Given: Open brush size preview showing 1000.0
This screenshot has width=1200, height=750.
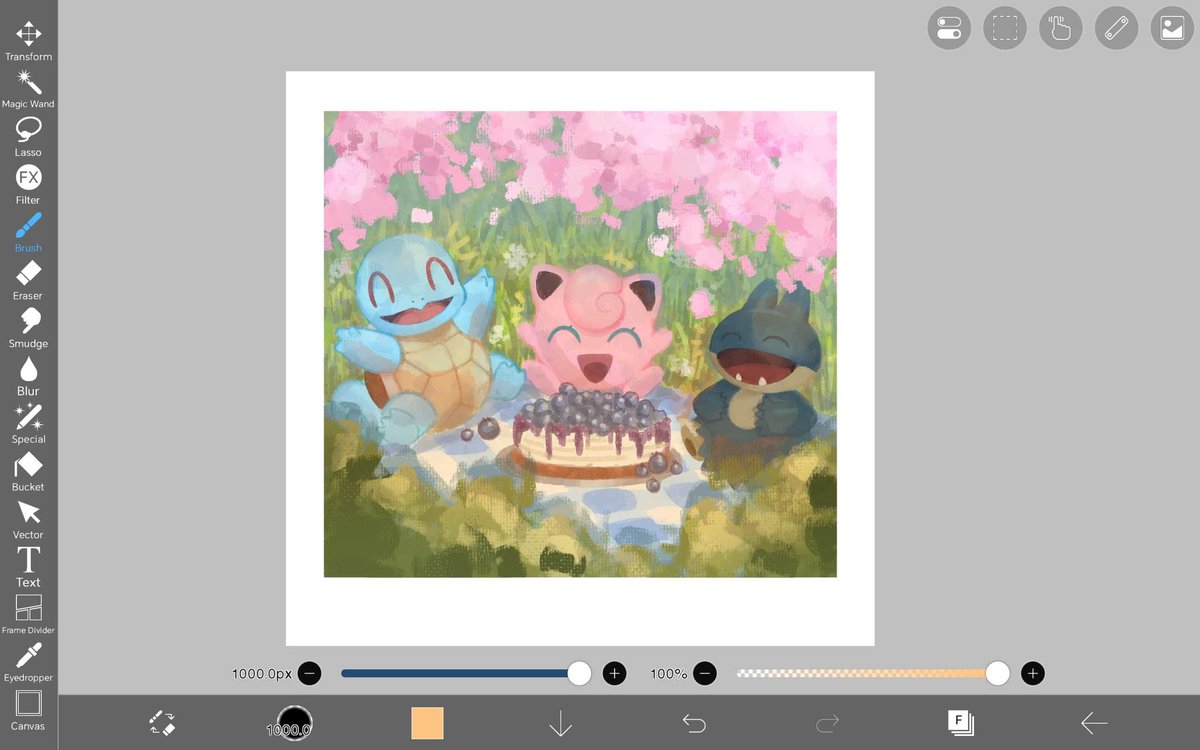Looking at the screenshot, I should click(294, 723).
